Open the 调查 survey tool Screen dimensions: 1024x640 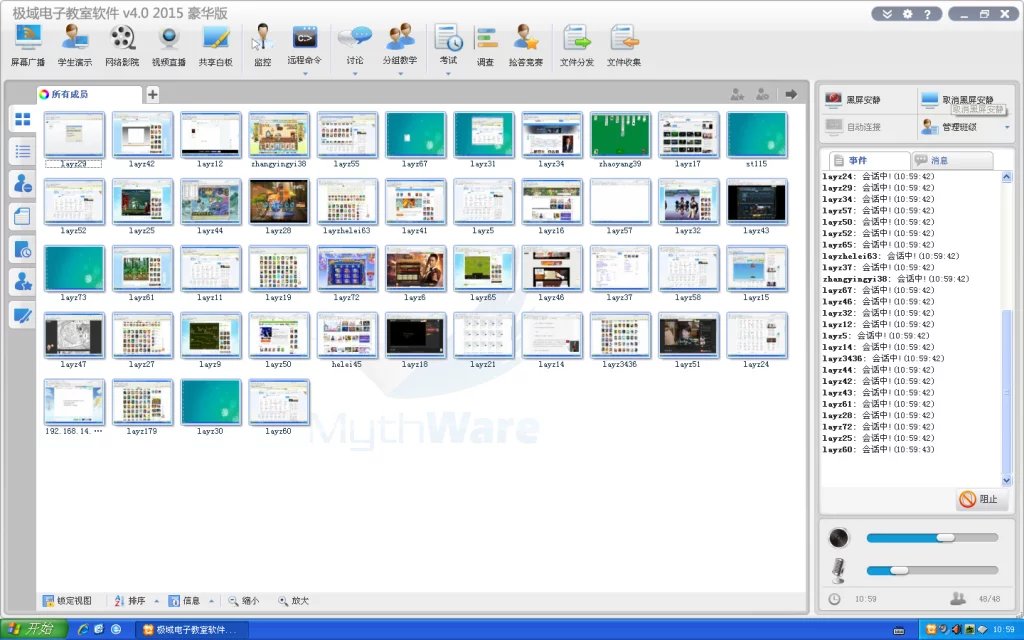485,45
